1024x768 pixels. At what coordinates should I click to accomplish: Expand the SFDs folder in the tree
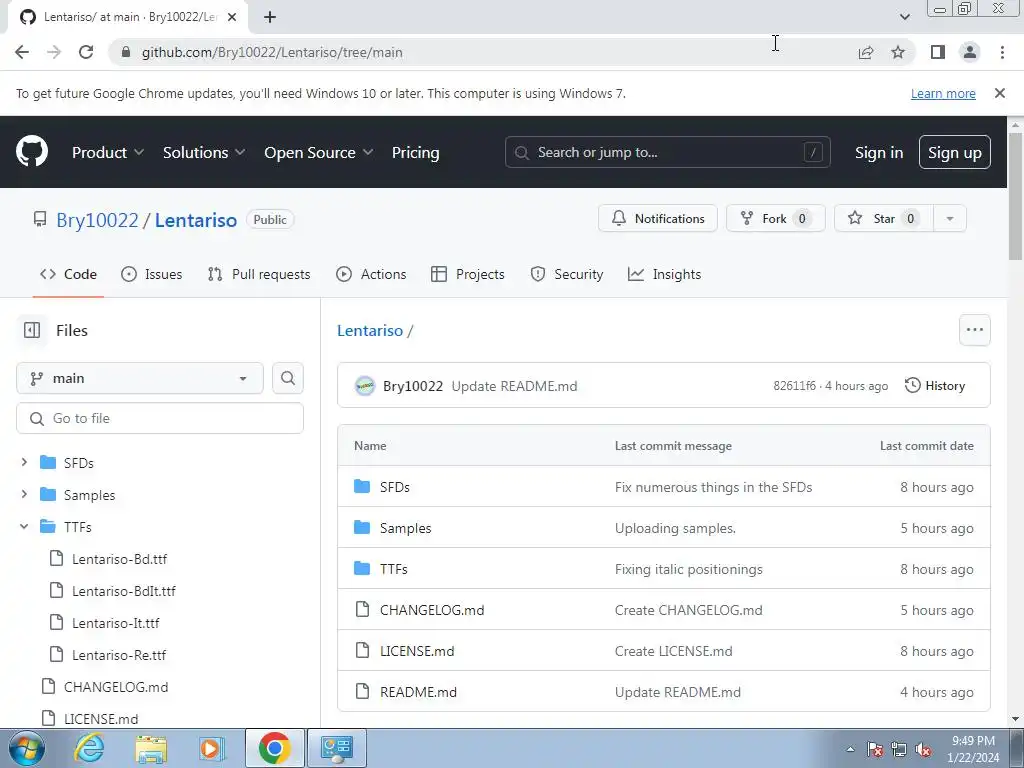pyautogui.click(x=24, y=462)
